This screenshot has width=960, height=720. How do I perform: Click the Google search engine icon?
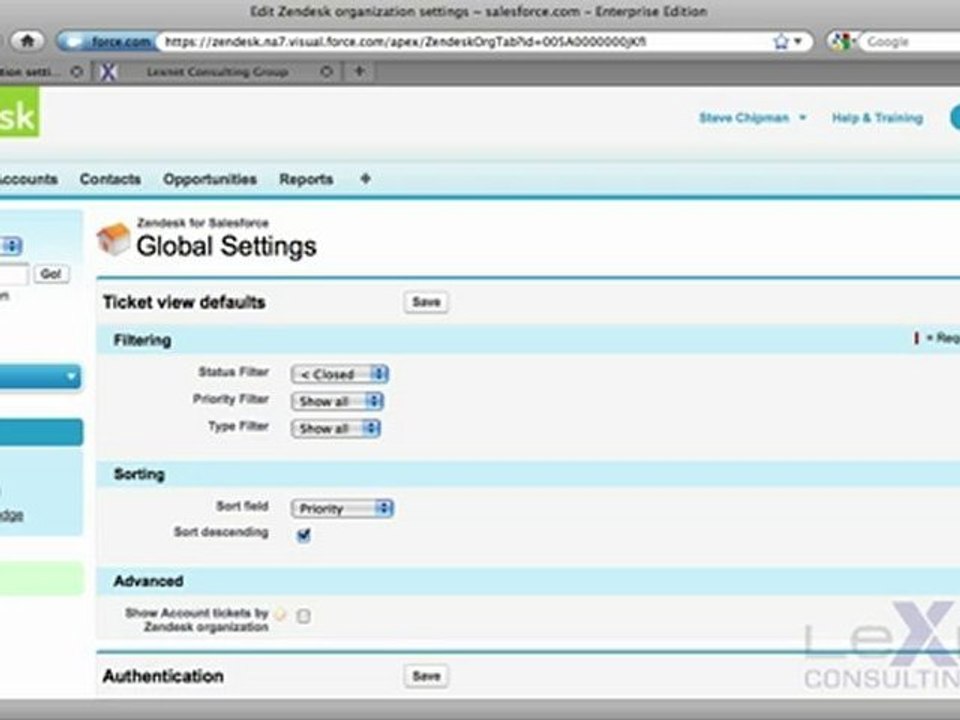[842, 42]
